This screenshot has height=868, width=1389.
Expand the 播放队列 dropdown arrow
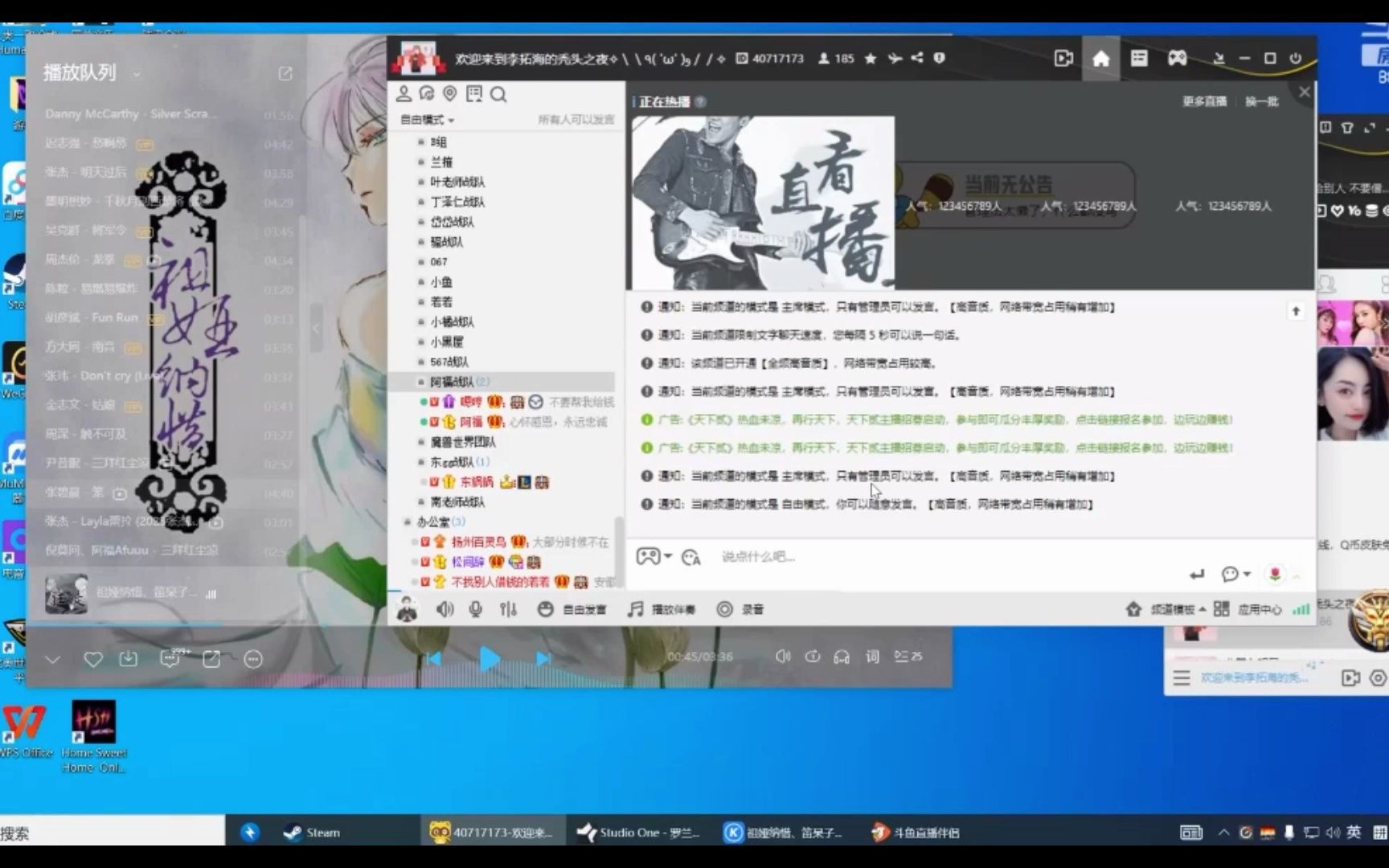tap(137, 74)
